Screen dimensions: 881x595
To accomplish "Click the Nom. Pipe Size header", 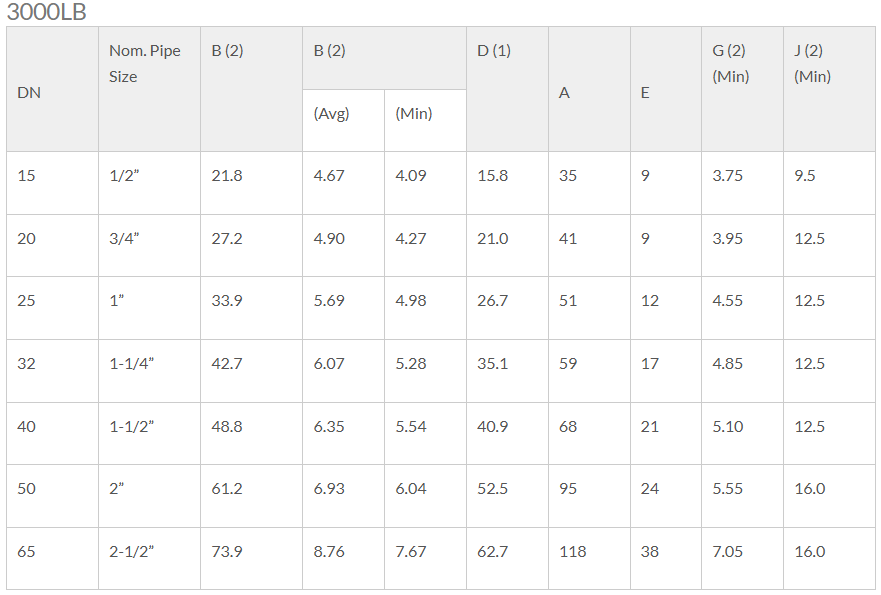I will (149, 89).
